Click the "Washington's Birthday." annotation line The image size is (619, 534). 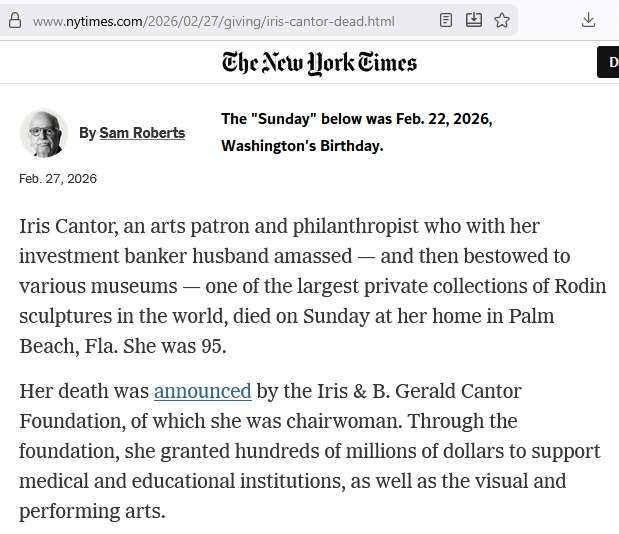(x=302, y=146)
